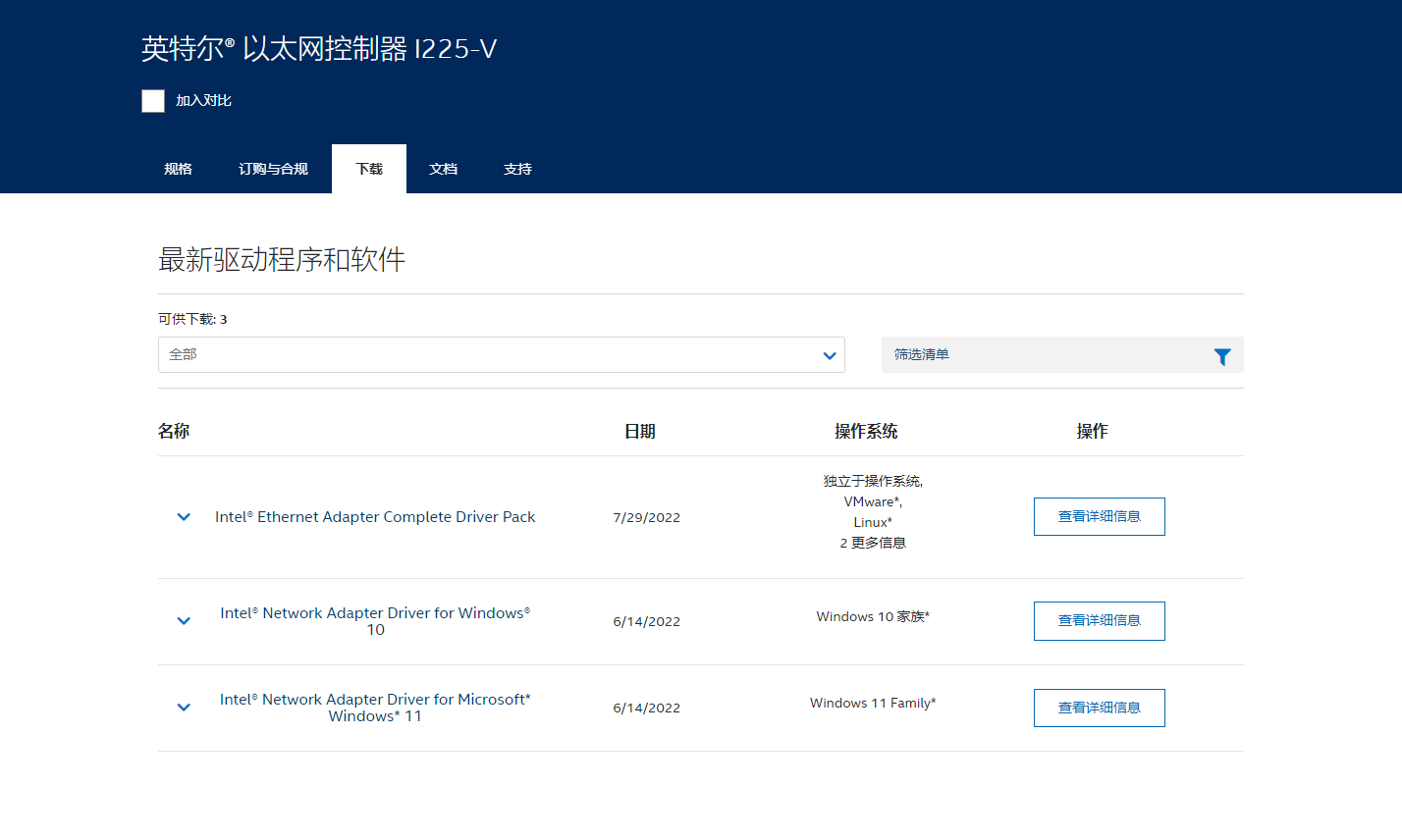Open the Intel Ethernet Adapter Complete Driver Pack link
This screenshot has width=1402, height=840.
(375, 516)
